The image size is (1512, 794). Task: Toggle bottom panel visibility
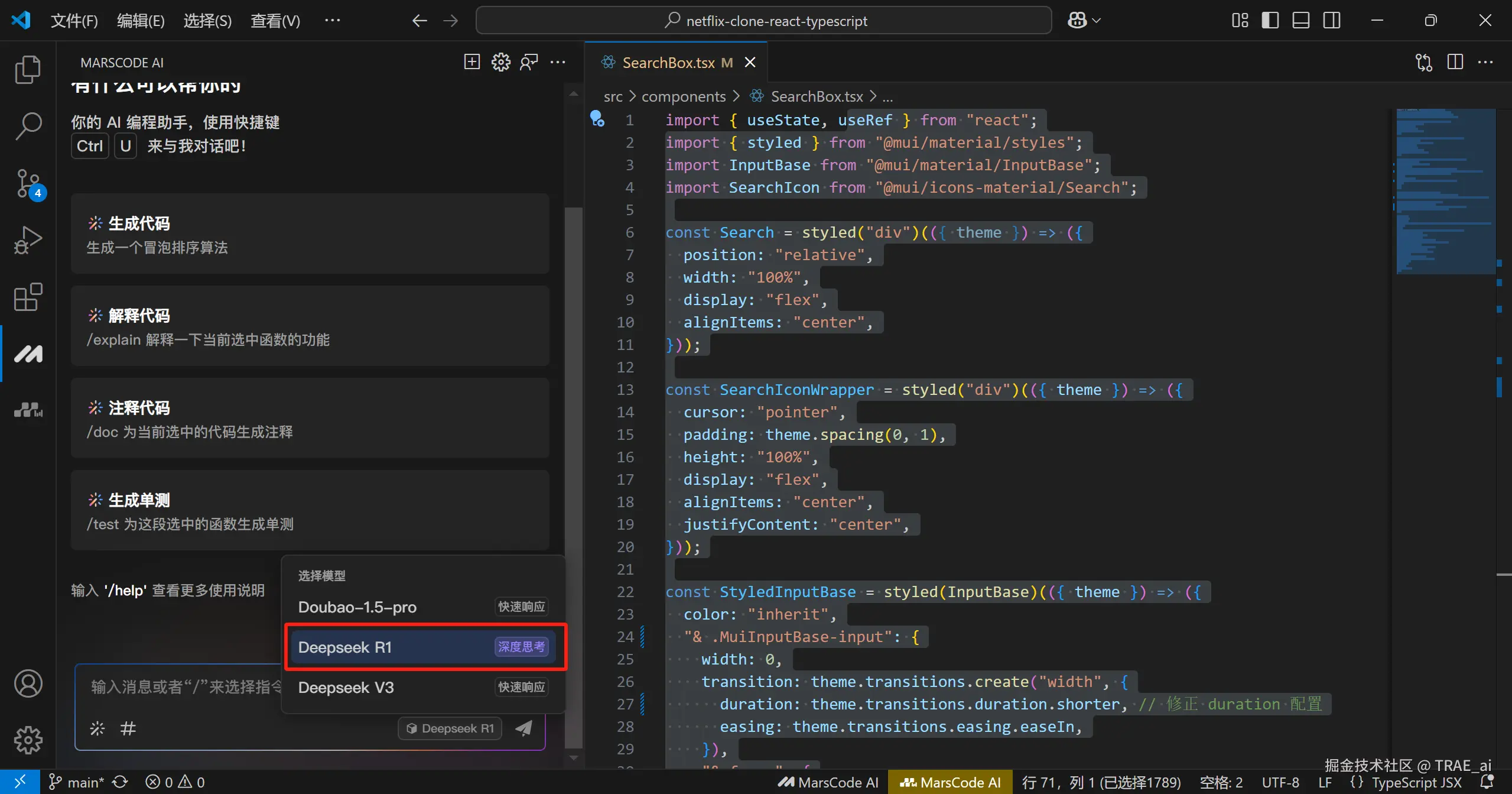pyautogui.click(x=1300, y=21)
